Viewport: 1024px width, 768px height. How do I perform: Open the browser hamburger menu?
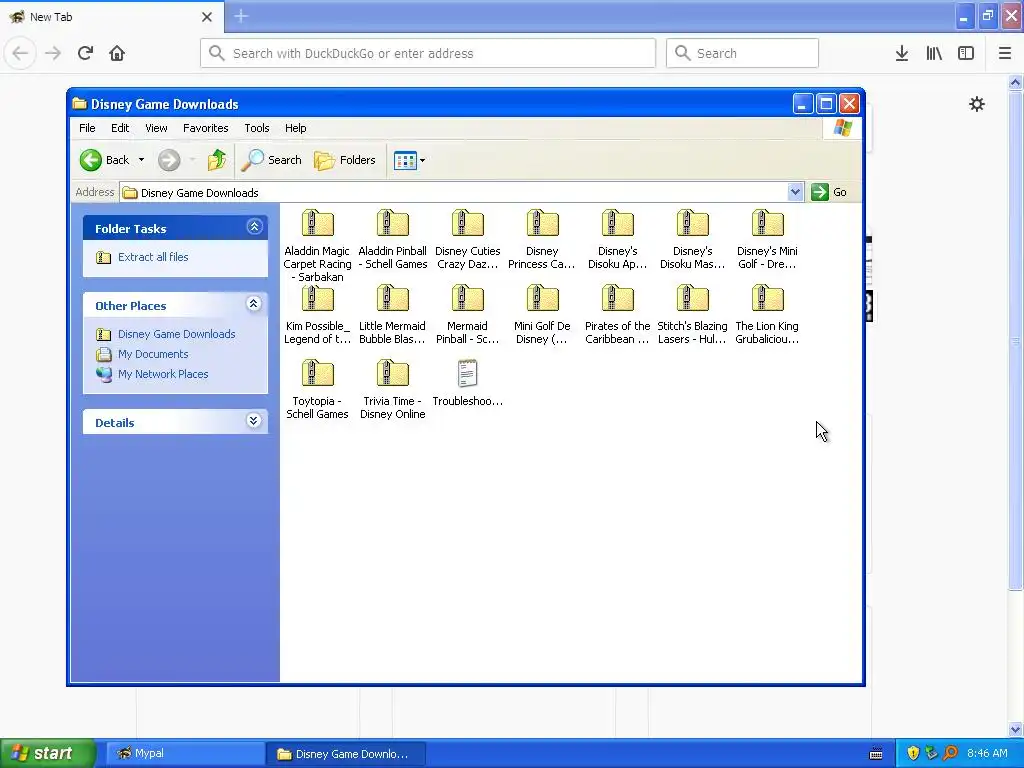coord(1005,53)
